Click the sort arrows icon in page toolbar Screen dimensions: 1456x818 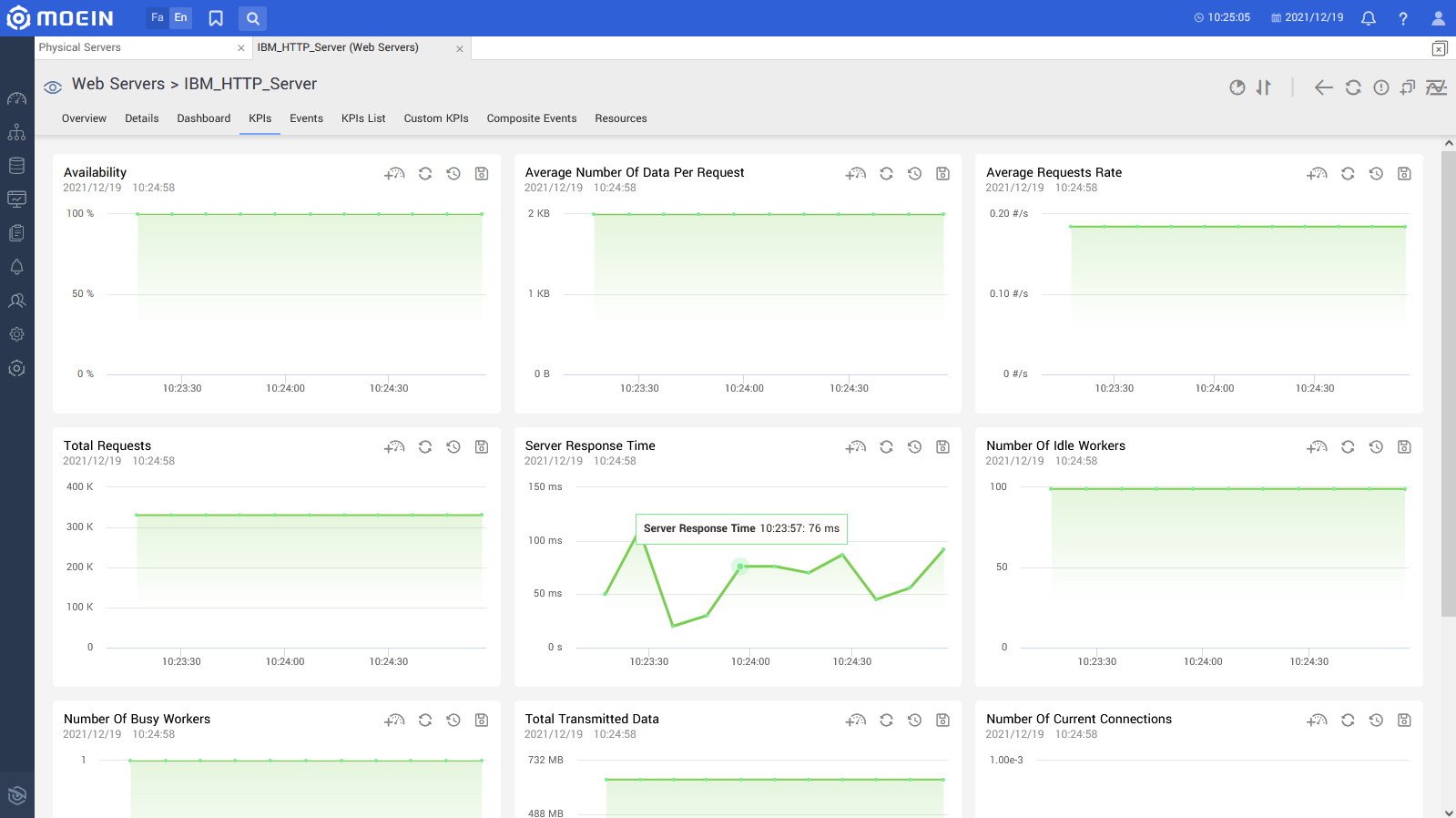coord(1263,87)
